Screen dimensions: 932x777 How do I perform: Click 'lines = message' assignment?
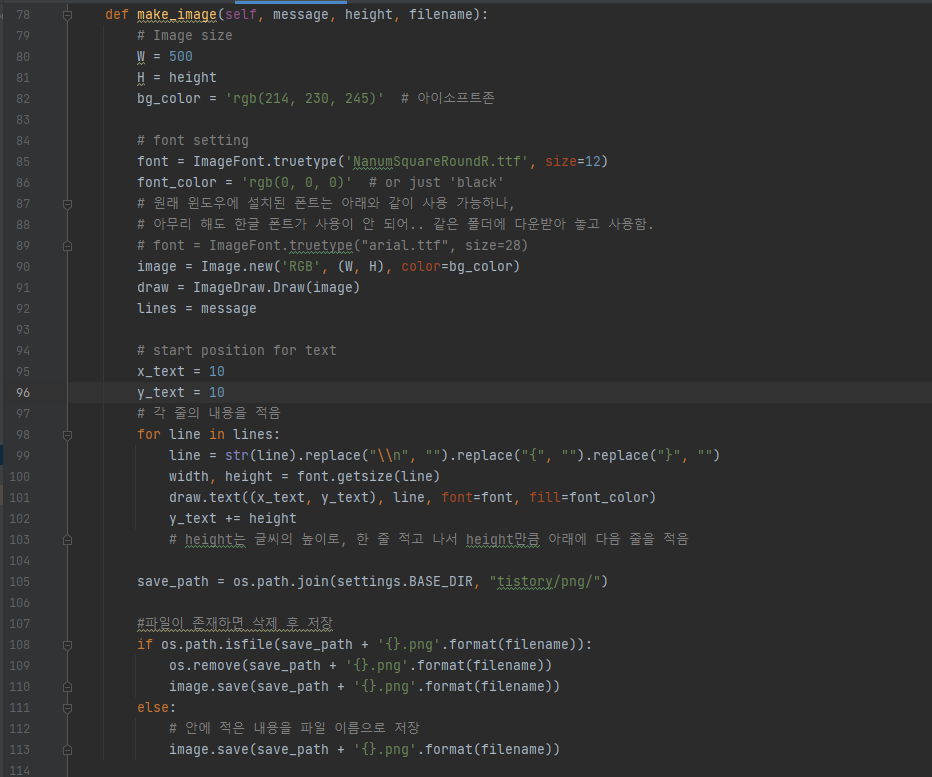click(197, 309)
